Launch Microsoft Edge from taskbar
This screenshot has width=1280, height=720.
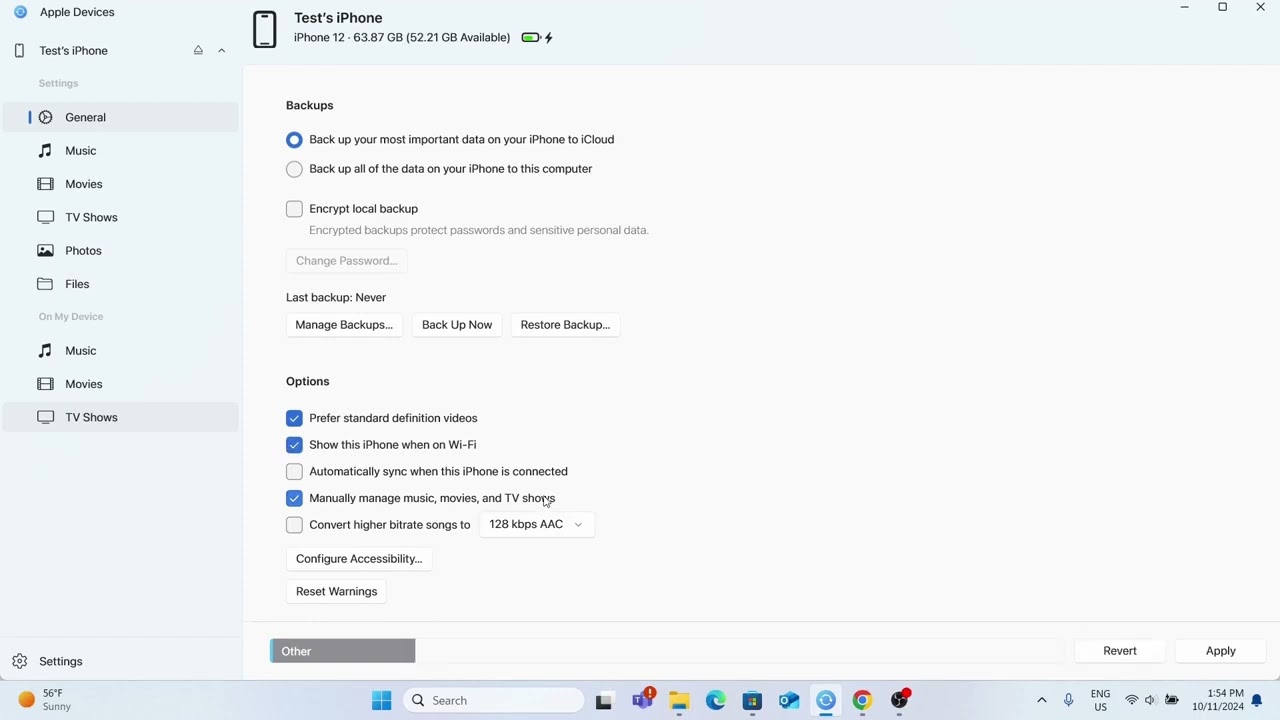[716, 701]
